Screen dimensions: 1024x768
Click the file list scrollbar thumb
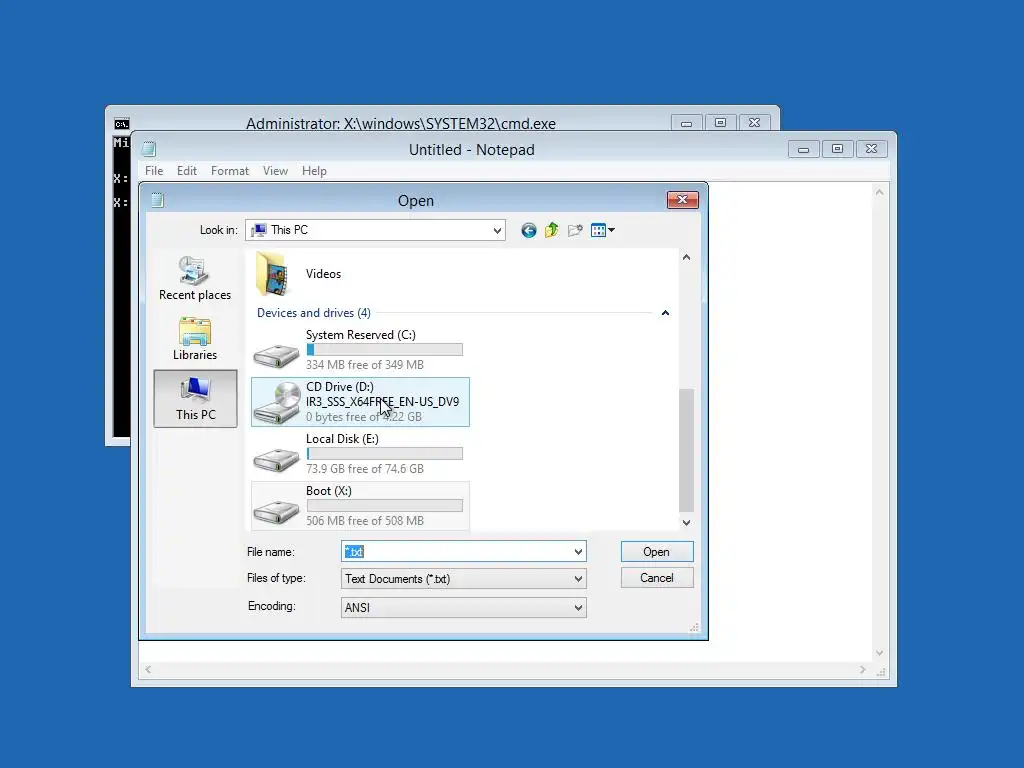pyautogui.click(x=686, y=450)
